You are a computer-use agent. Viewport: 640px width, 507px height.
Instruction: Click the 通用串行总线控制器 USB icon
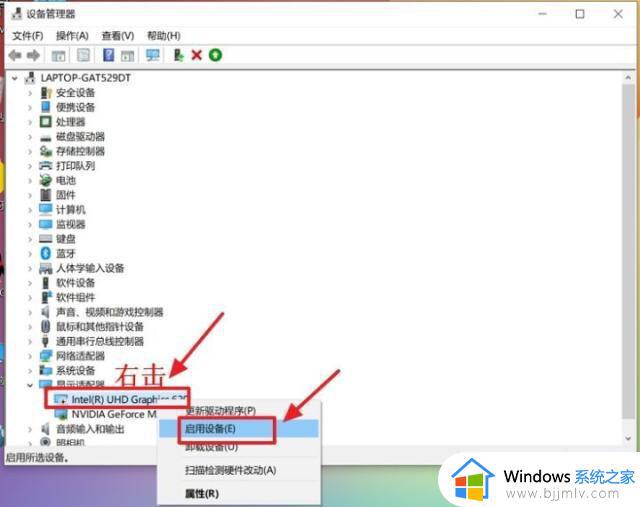(46, 341)
